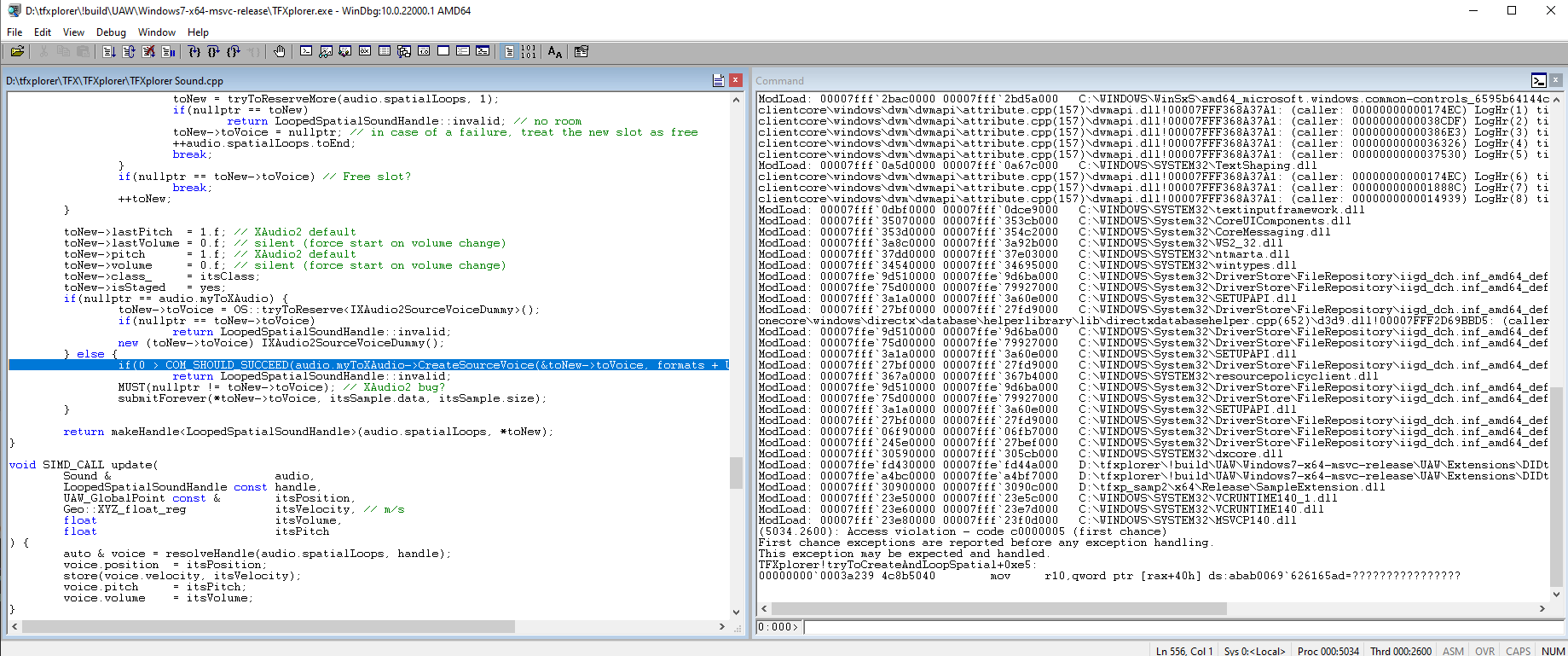Click the Stop Debugging icon with red X
The height and width of the screenshot is (656, 1568).
coord(148,52)
